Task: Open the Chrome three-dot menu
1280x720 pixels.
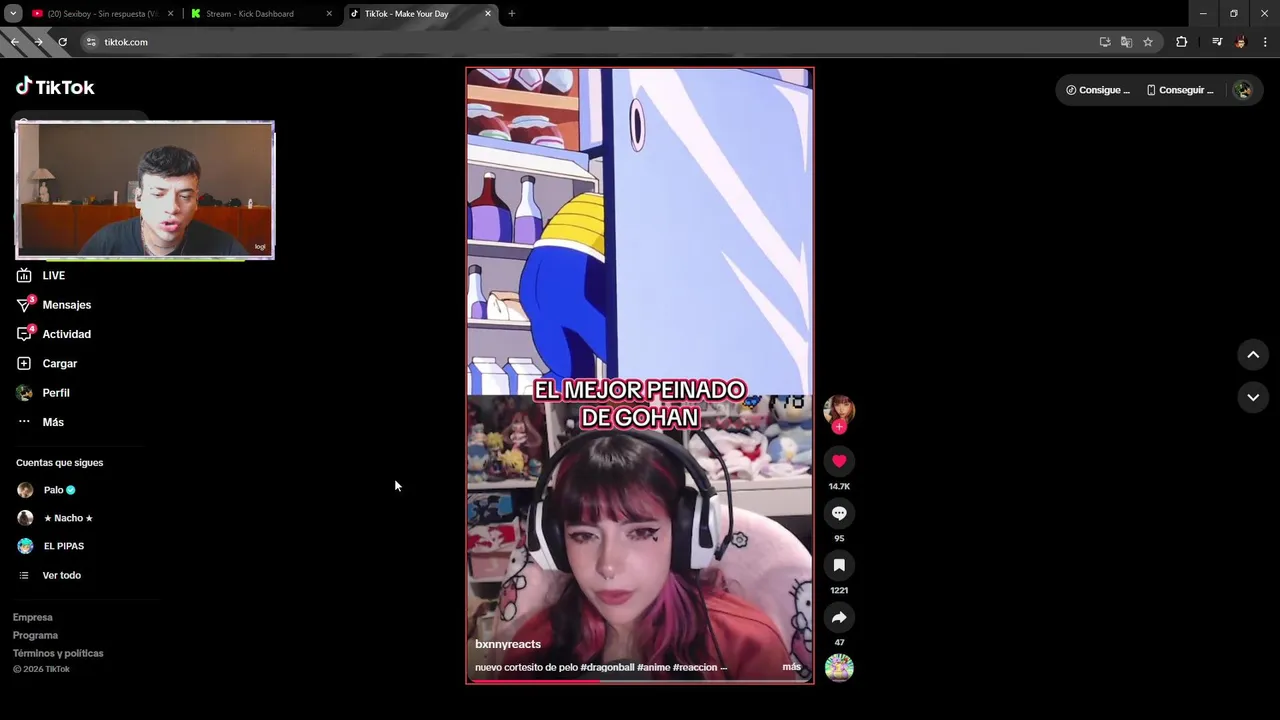Action: pos(1265,42)
